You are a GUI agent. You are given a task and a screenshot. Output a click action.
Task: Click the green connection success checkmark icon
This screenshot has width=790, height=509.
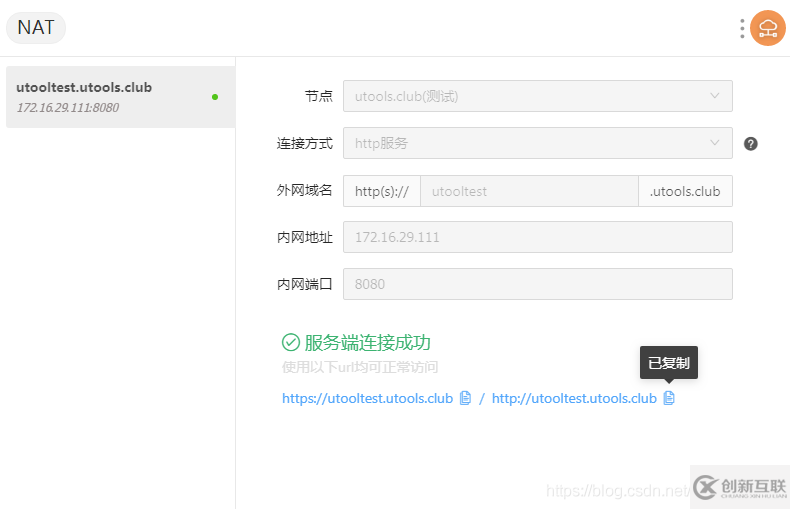point(291,342)
